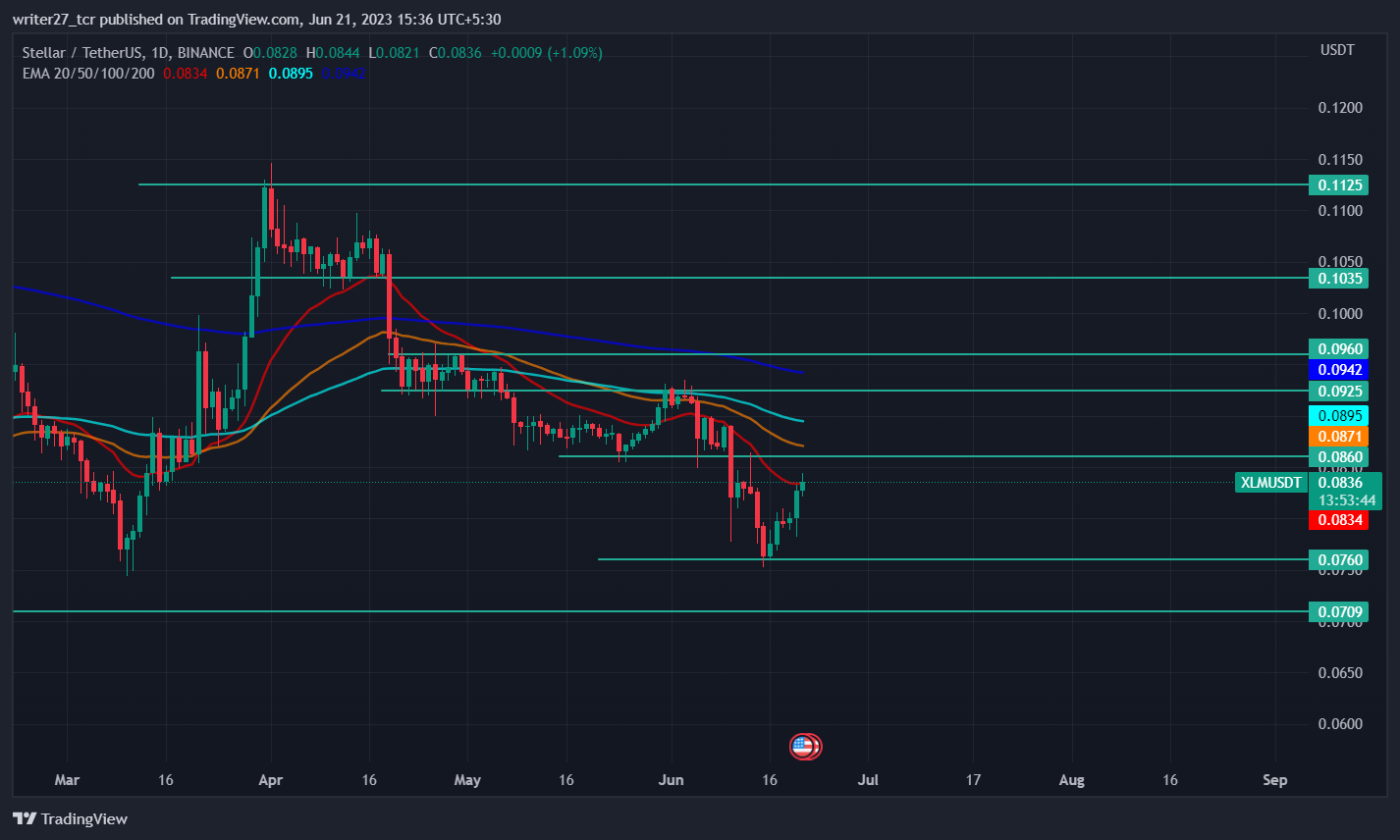Click the 0.0925 price level tag
Viewport: 1400px width, 840px height.
tap(1339, 391)
